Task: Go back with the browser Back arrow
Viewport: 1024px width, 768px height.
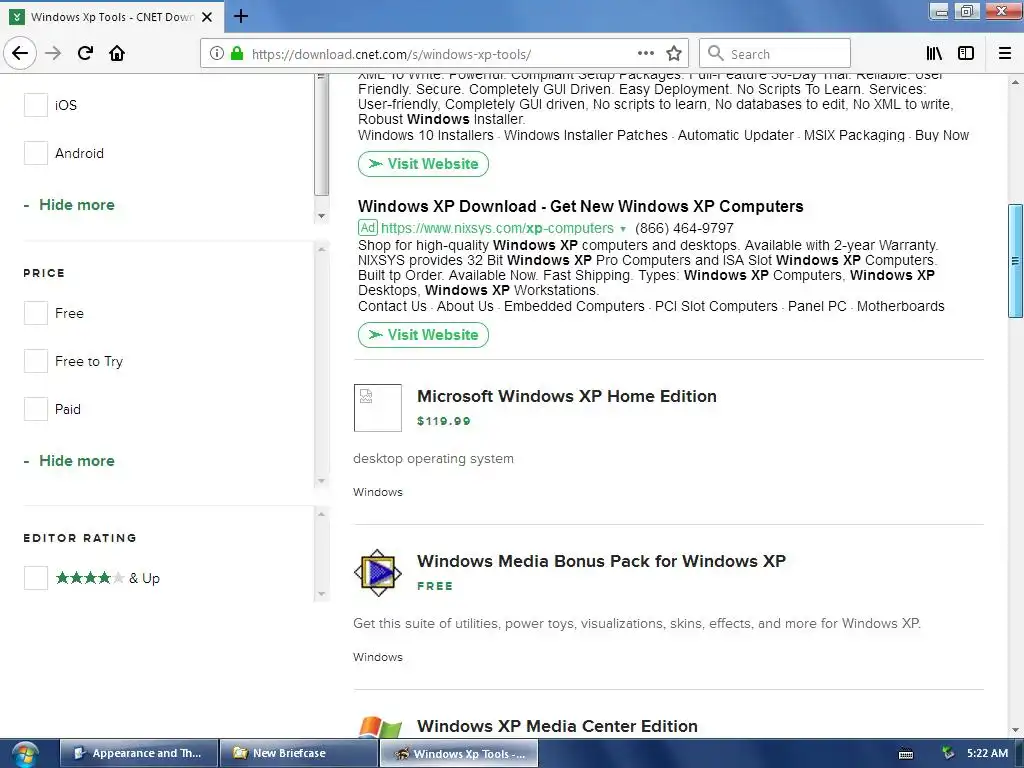Action: pos(20,53)
